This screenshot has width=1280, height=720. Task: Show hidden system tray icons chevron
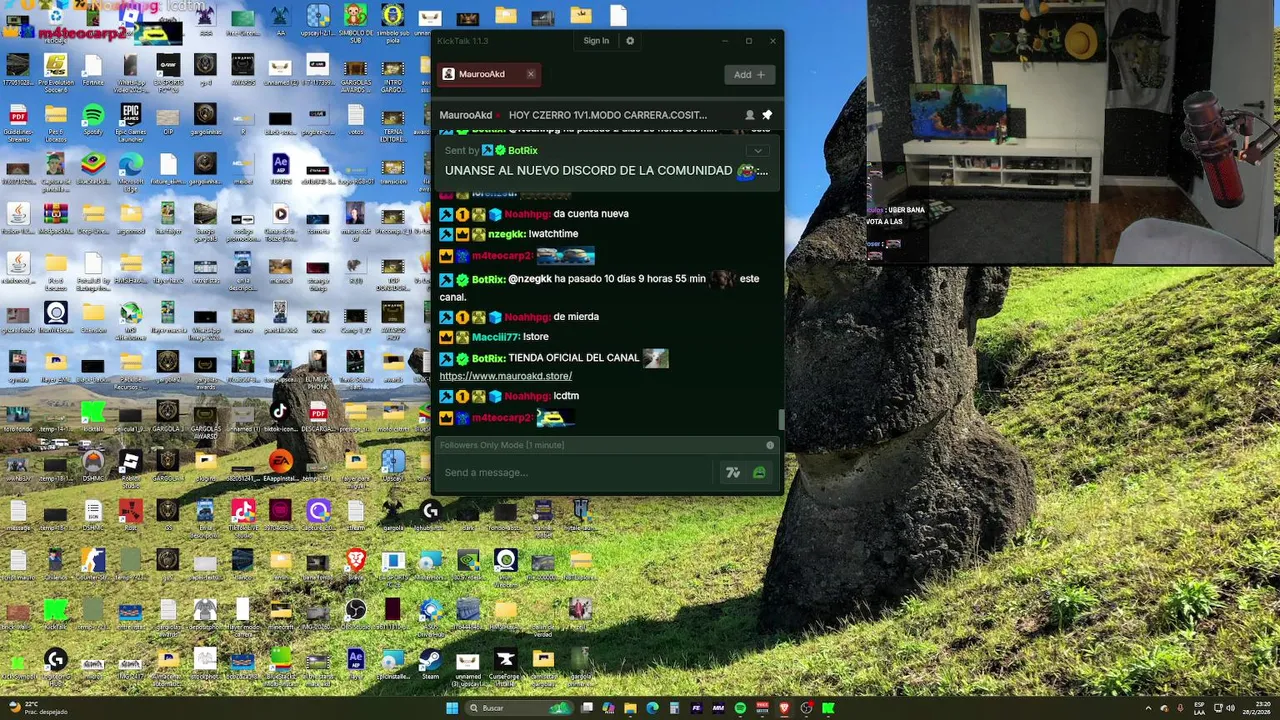[x=1148, y=708]
